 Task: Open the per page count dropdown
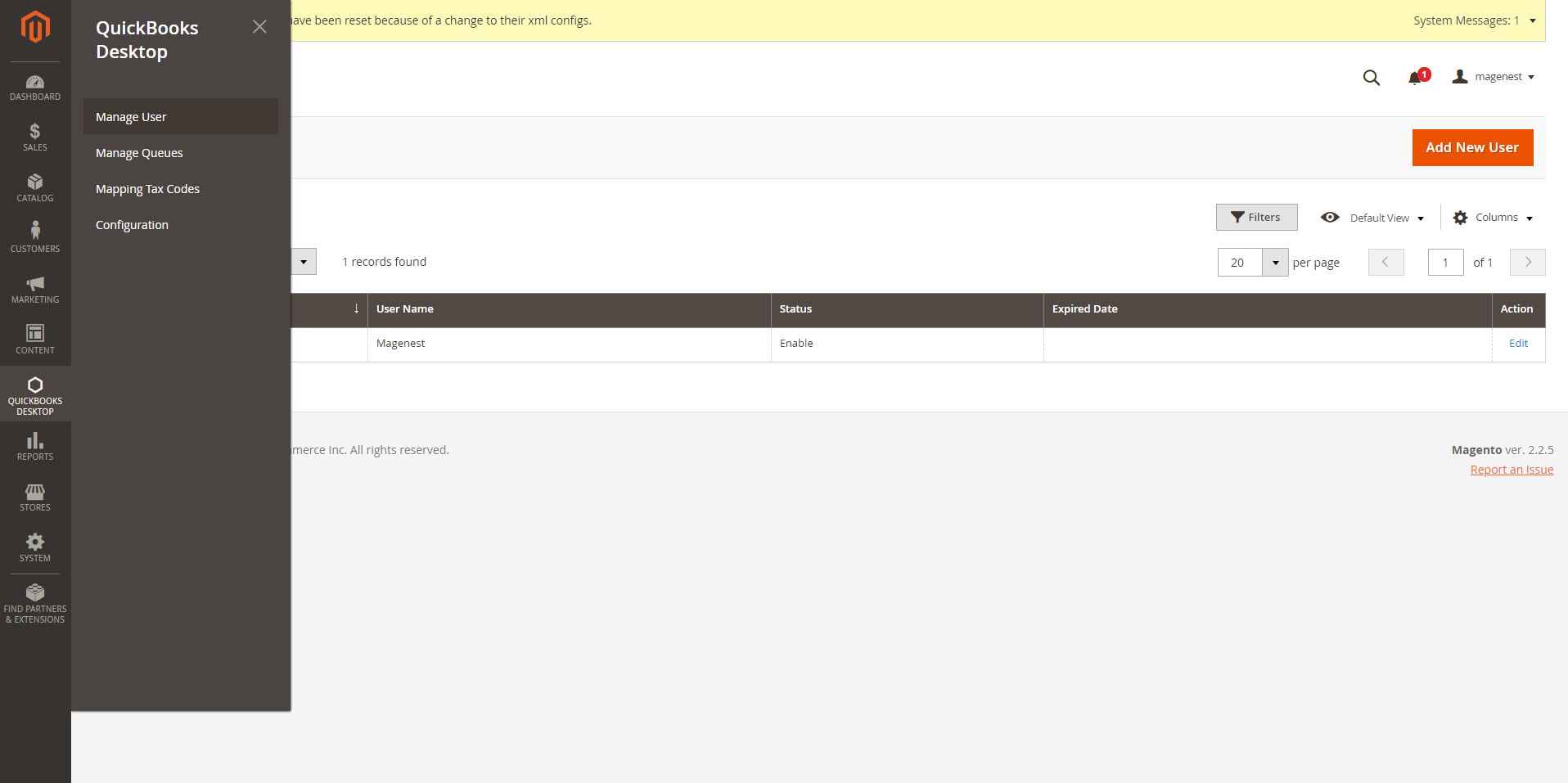coord(1274,263)
